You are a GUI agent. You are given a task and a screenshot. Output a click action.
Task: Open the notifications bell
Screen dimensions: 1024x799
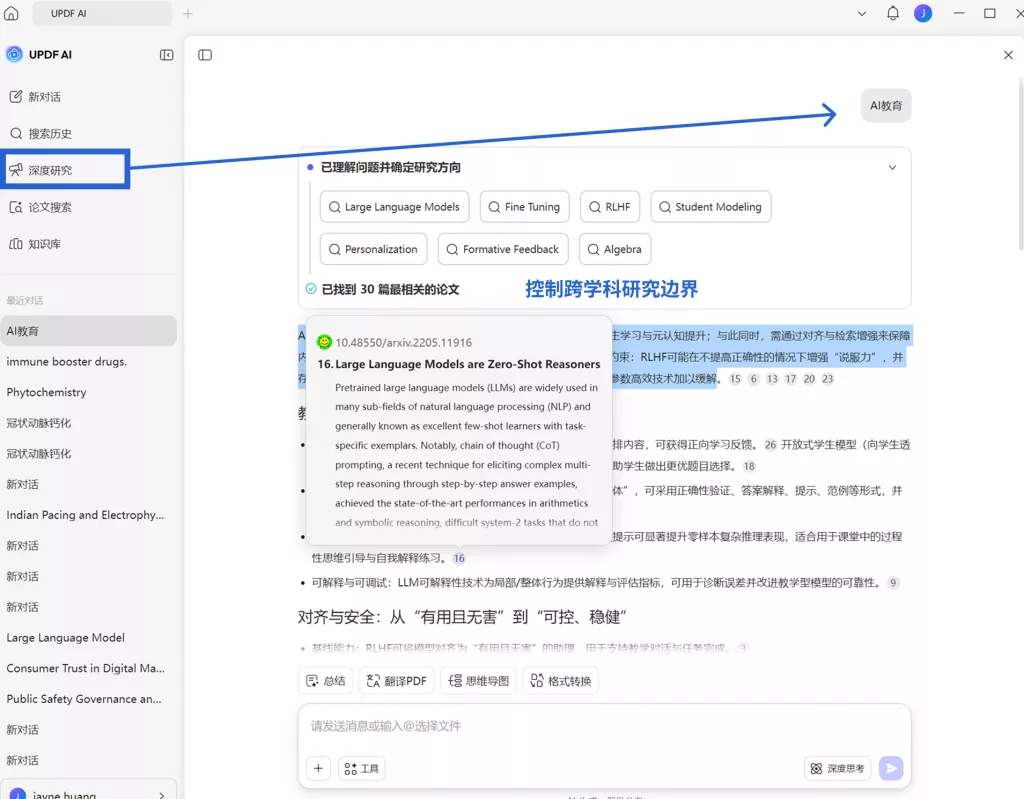coord(893,13)
